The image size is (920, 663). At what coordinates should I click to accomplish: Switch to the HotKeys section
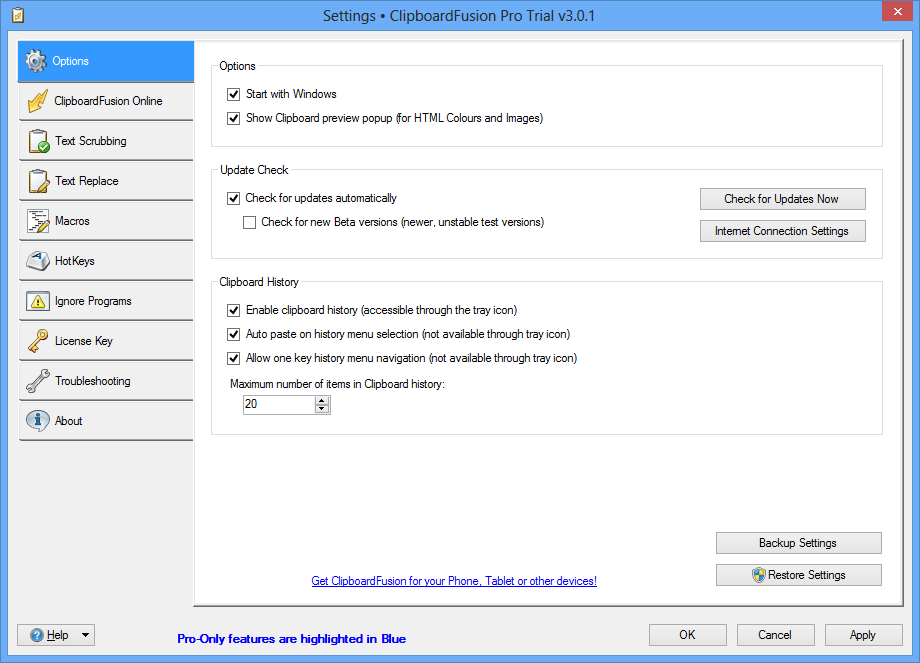click(x=106, y=261)
